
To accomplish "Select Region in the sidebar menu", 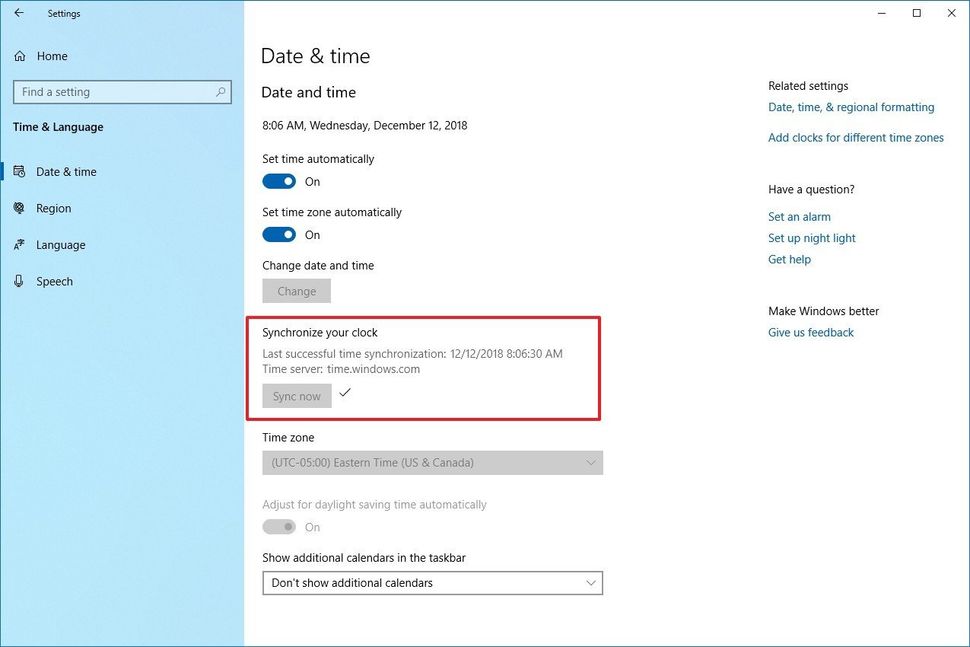I will coord(56,208).
